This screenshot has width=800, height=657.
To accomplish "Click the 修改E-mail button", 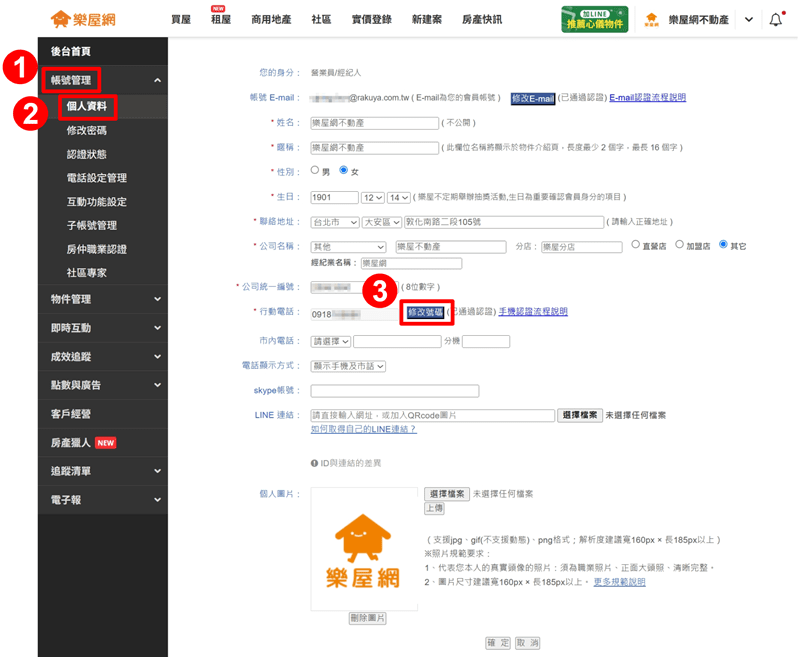I will 533,98.
